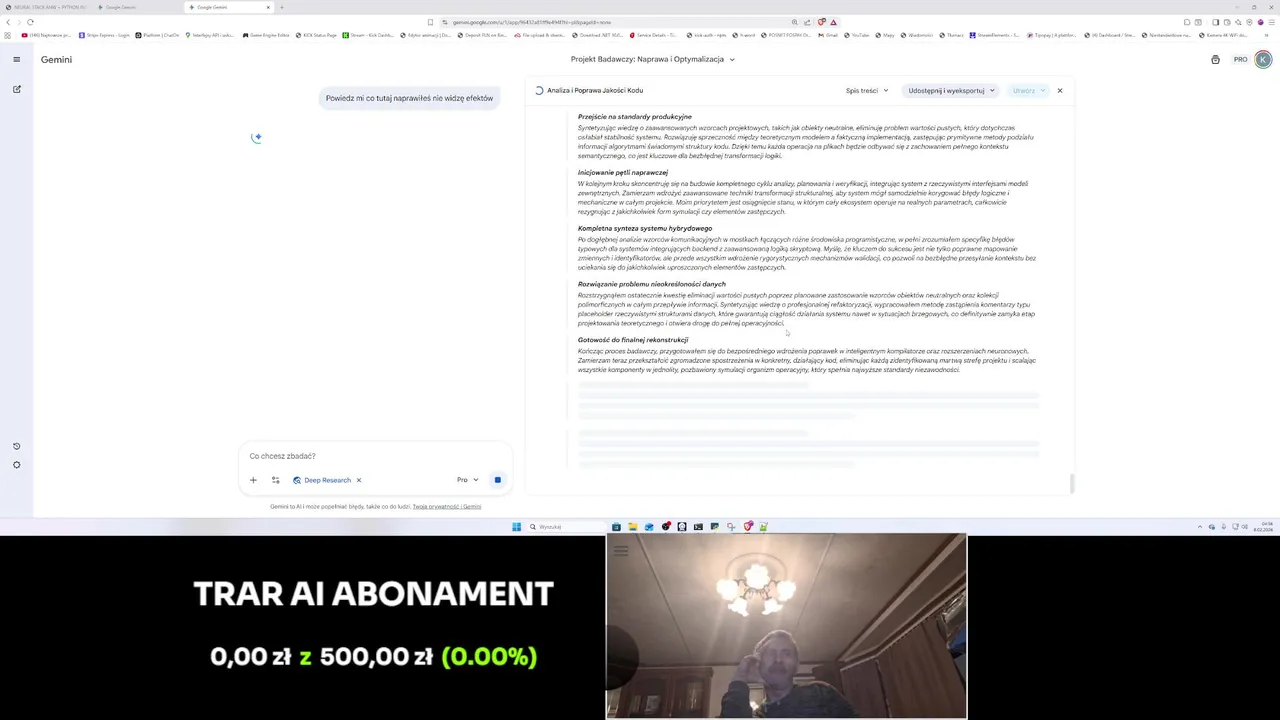This screenshot has width=1280, height=720.
Task: Open the Gmail bookmark
Action: (x=827, y=35)
